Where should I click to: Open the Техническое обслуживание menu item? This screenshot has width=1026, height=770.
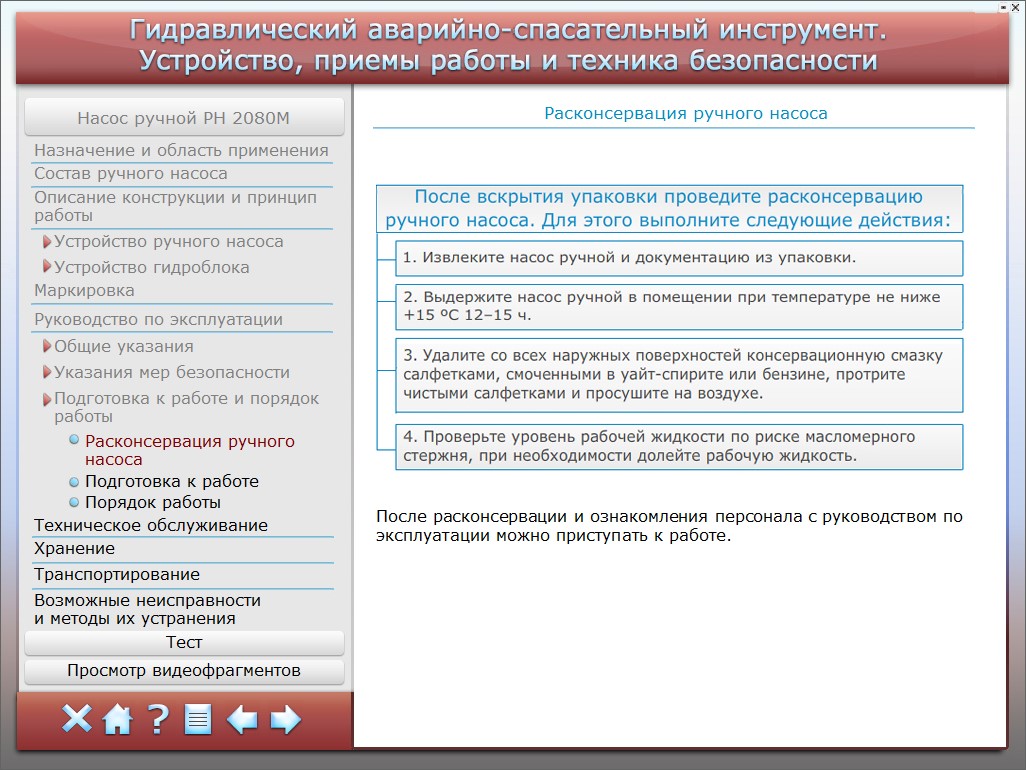pos(150,525)
